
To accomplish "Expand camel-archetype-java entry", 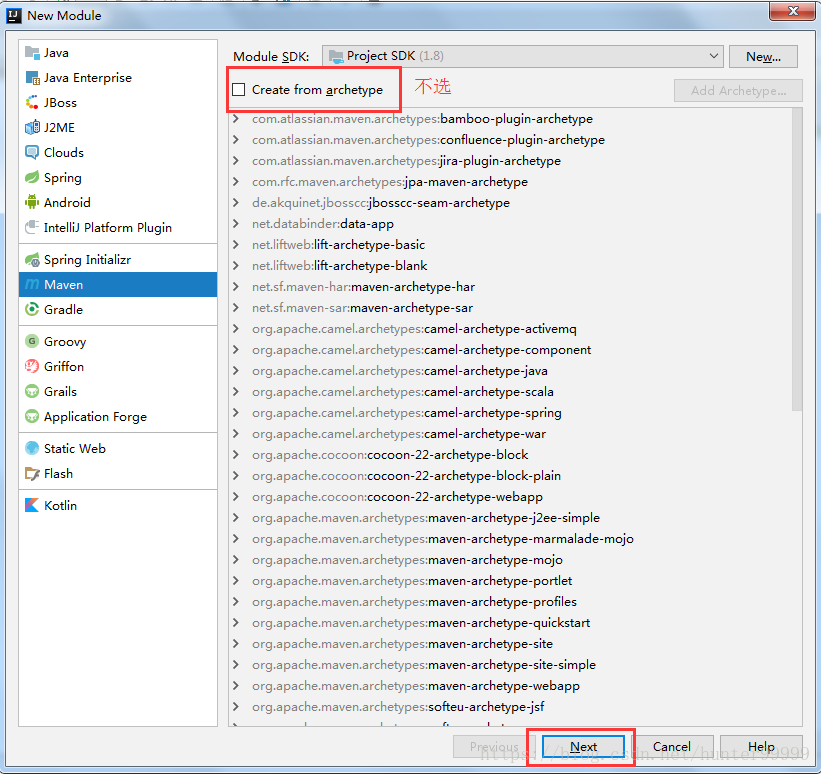I will coord(236,371).
